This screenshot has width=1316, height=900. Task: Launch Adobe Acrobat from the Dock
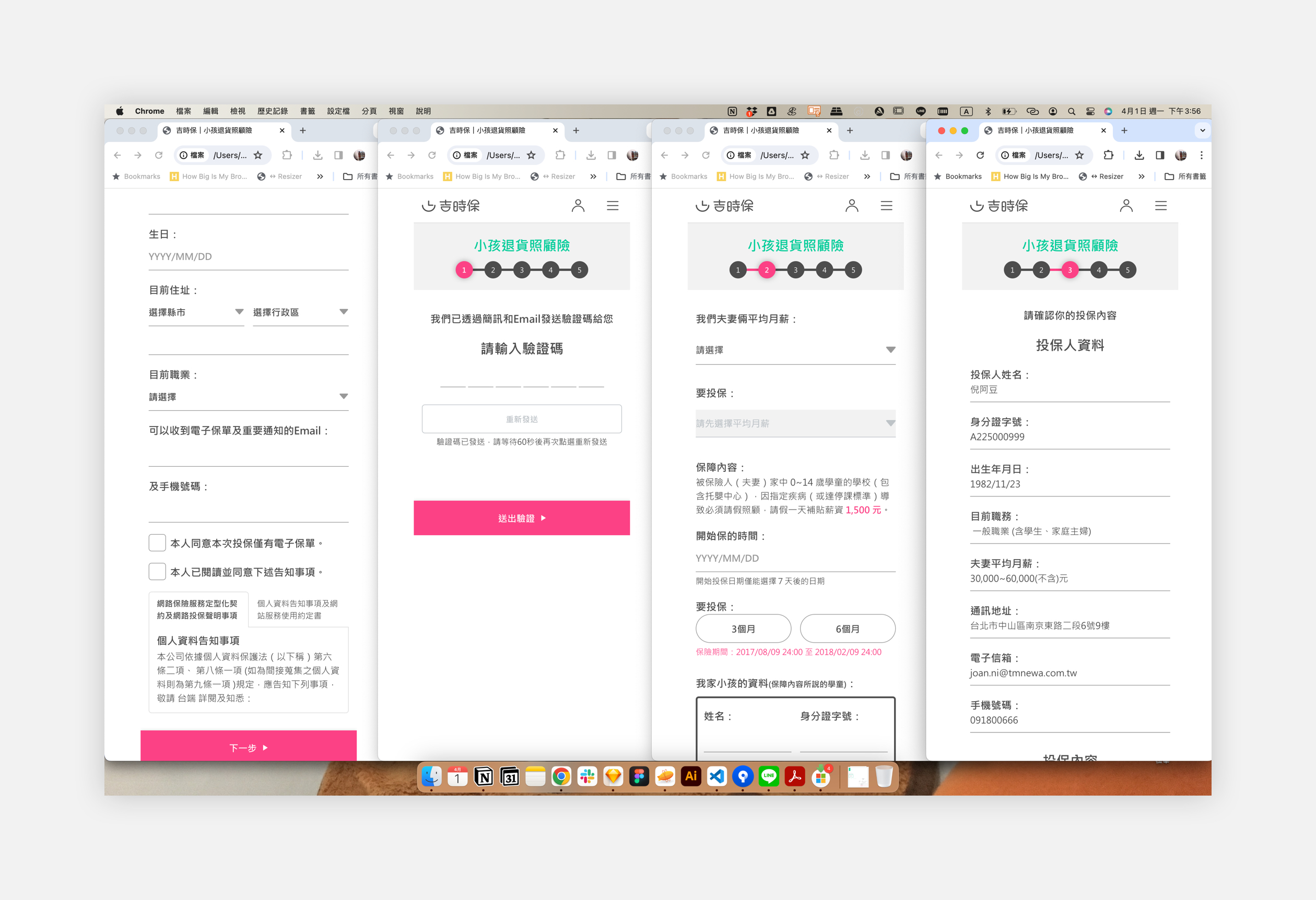(x=794, y=777)
